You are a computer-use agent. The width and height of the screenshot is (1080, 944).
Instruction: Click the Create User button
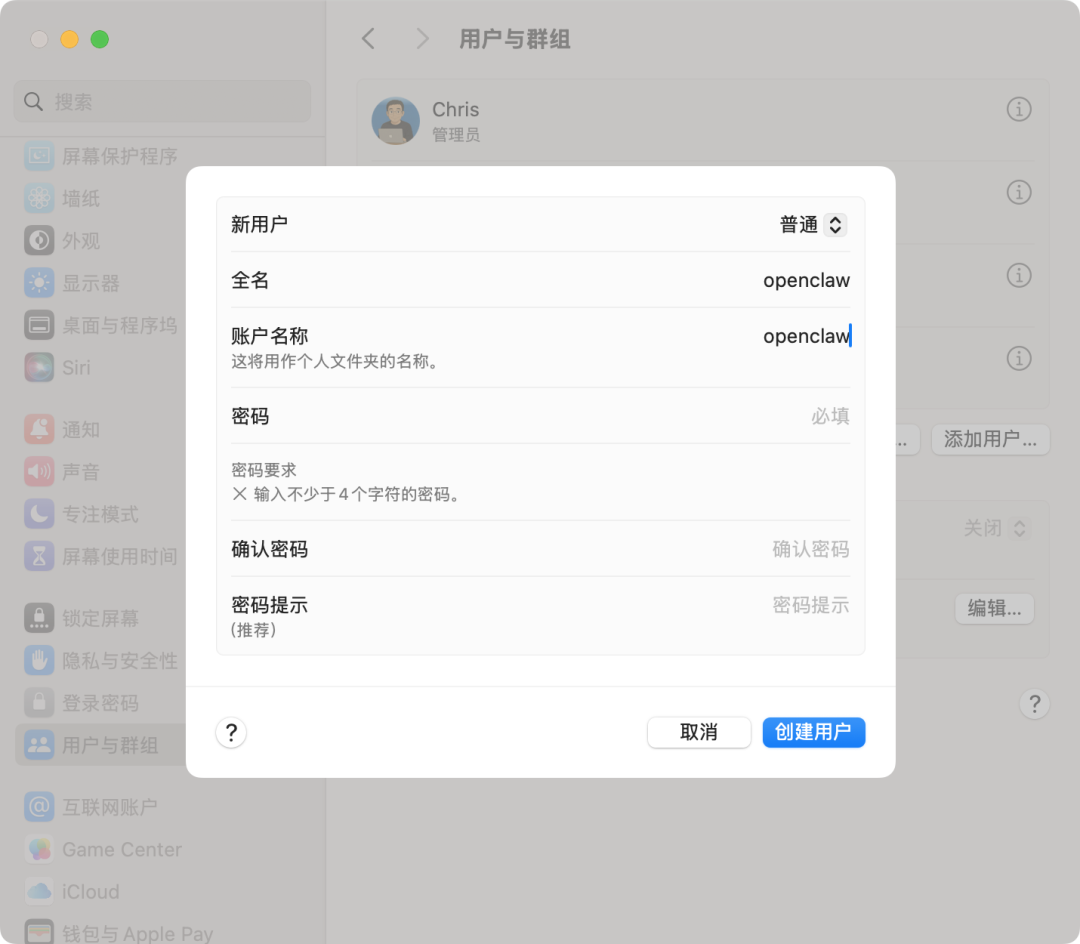pyautogui.click(x=813, y=732)
